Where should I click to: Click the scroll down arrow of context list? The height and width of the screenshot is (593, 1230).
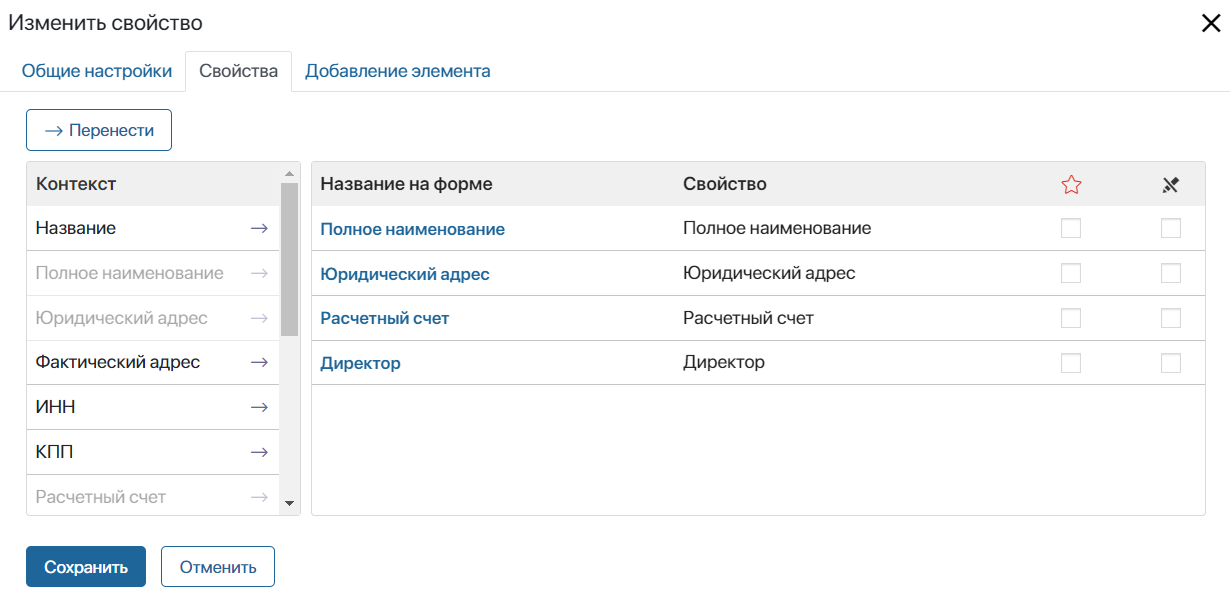tap(290, 503)
